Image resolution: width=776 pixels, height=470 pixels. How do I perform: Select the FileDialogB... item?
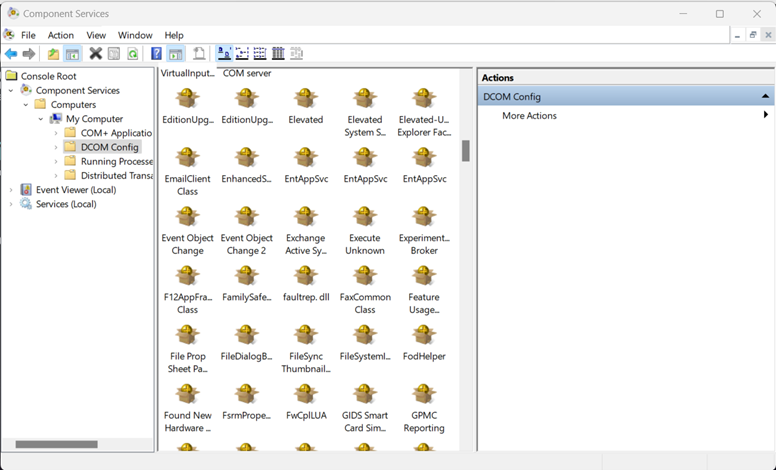point(246,343)
